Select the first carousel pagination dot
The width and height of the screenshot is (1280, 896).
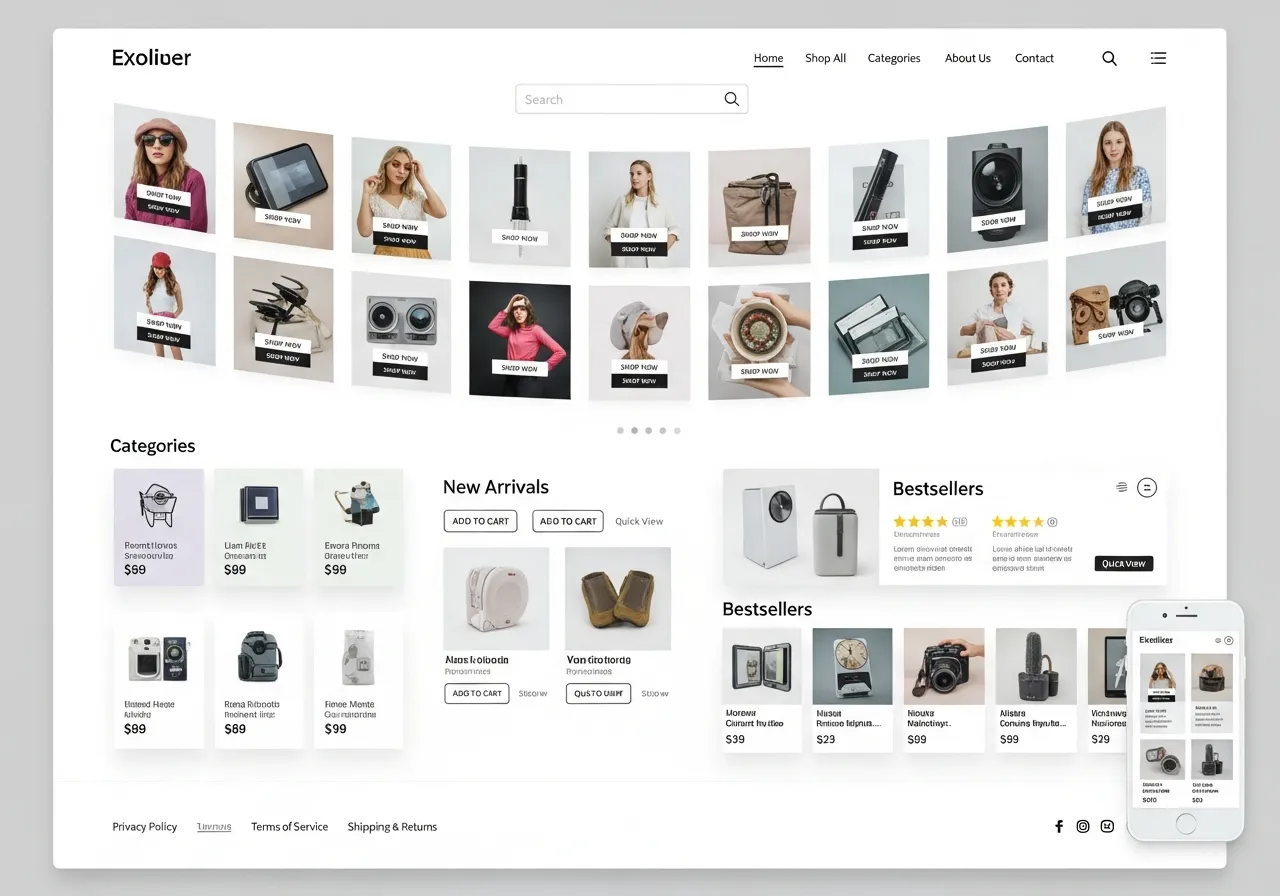click(620, 430)
